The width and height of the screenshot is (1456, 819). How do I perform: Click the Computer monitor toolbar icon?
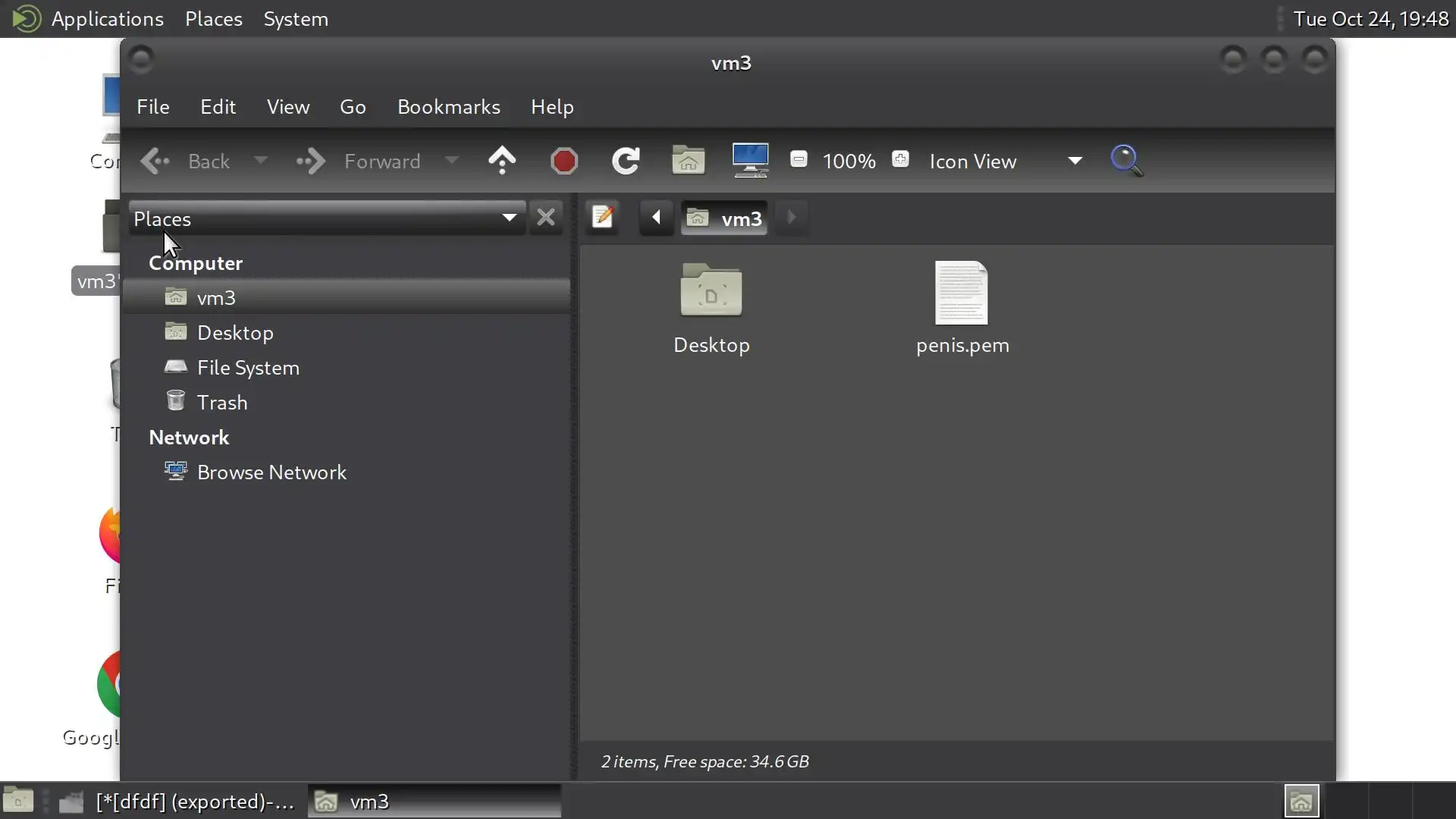click(x=750, y=161)
